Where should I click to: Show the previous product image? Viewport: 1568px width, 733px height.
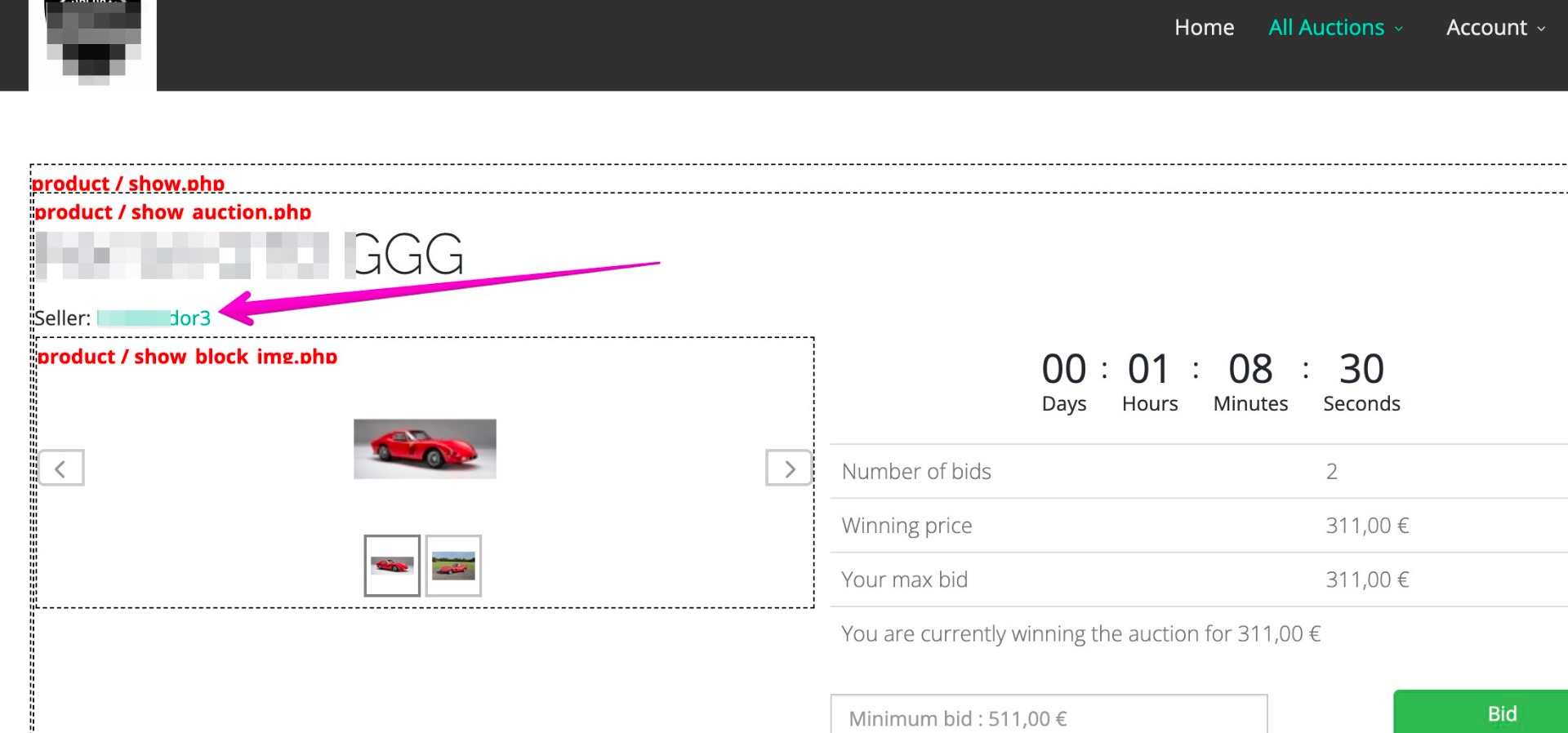coord(60,468)
